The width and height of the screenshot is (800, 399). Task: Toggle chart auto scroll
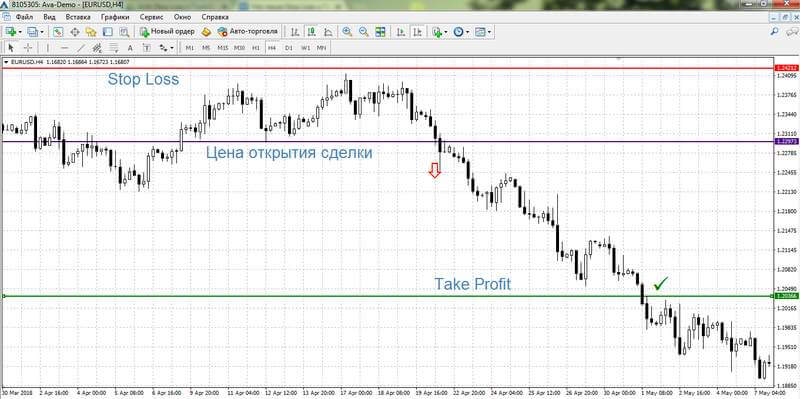[x=401, y=32]
